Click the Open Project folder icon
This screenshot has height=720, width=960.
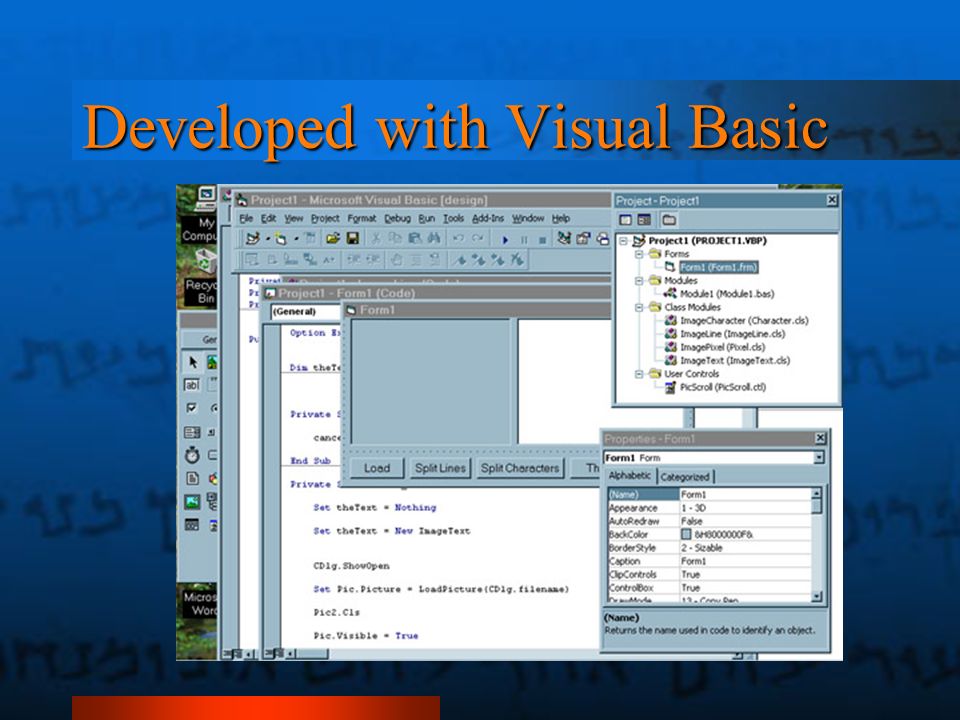333,238
